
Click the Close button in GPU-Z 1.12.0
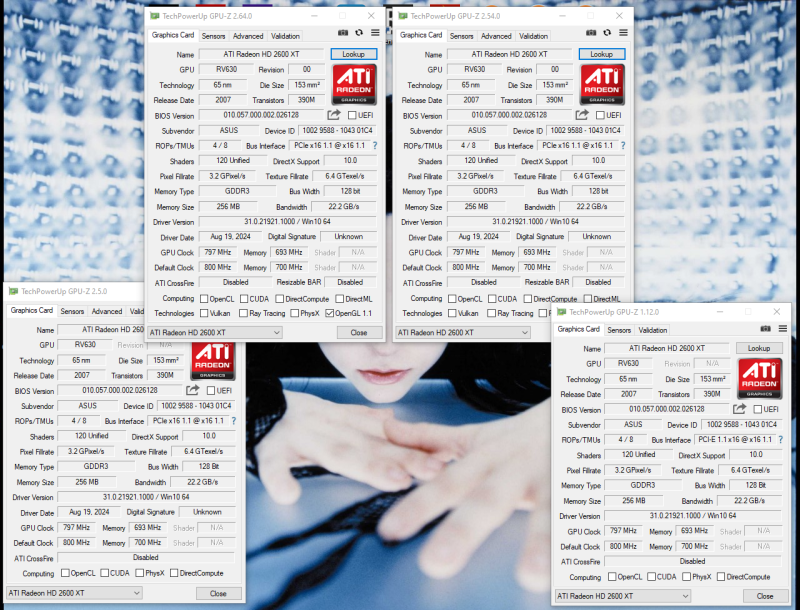pos(764,596)
